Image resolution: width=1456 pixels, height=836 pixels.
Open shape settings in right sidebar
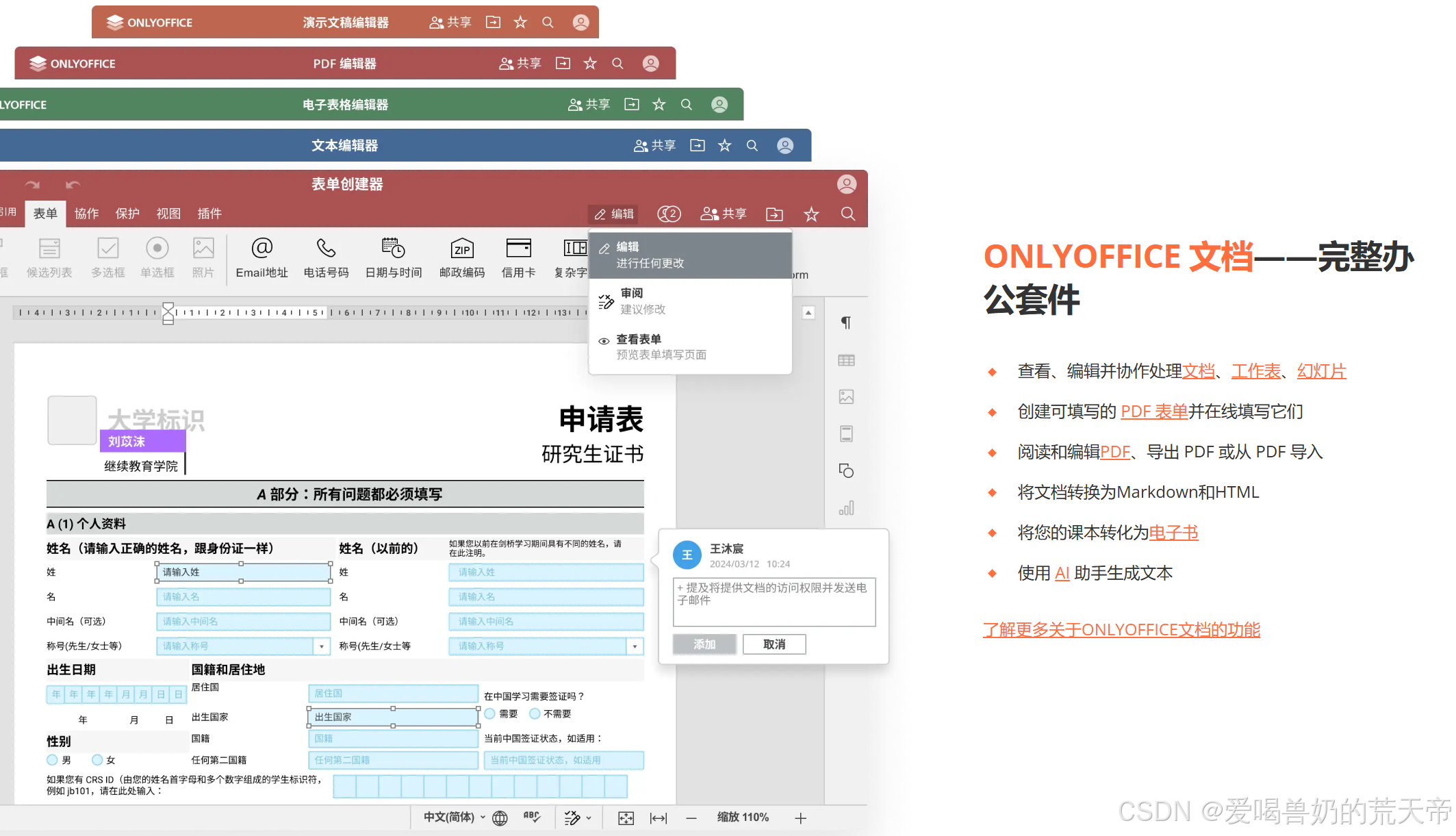[846, 470]
